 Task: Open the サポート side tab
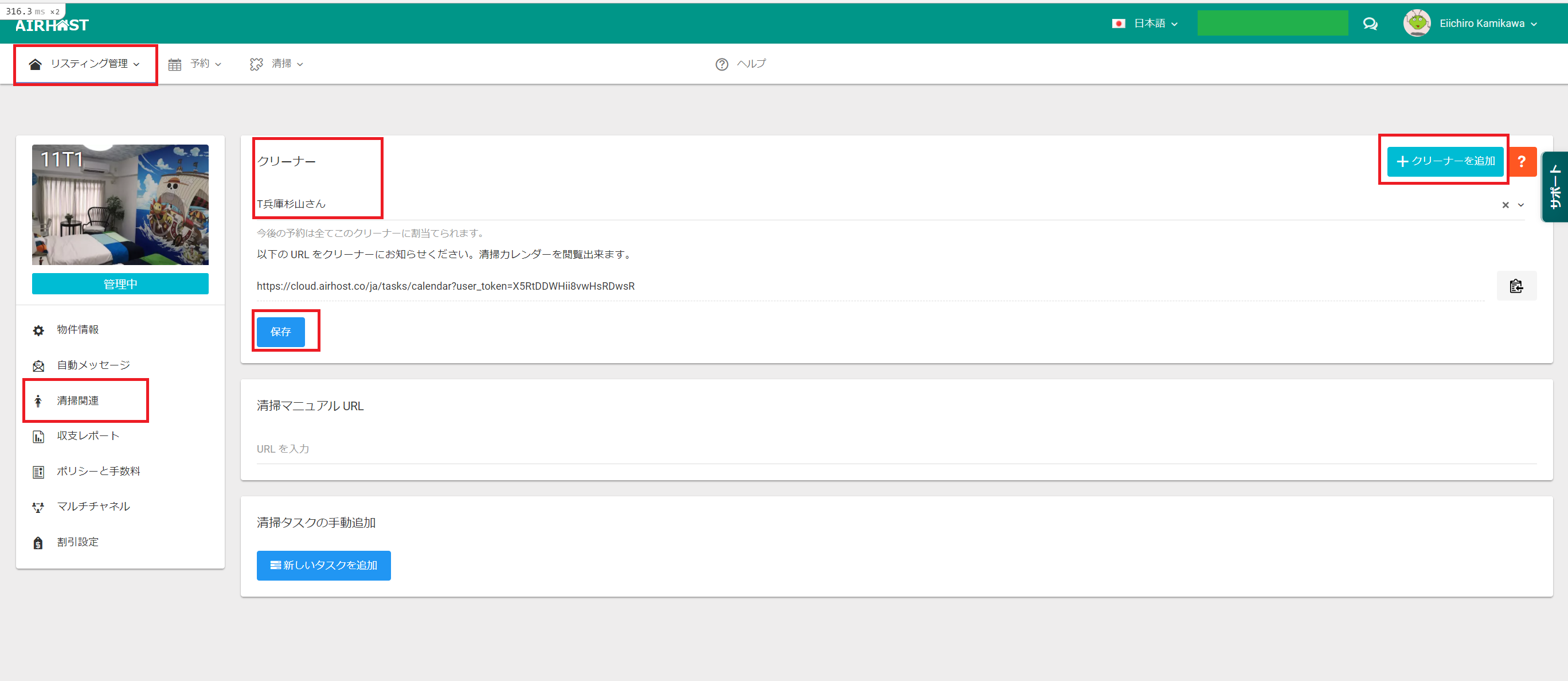coord(1555,186)
